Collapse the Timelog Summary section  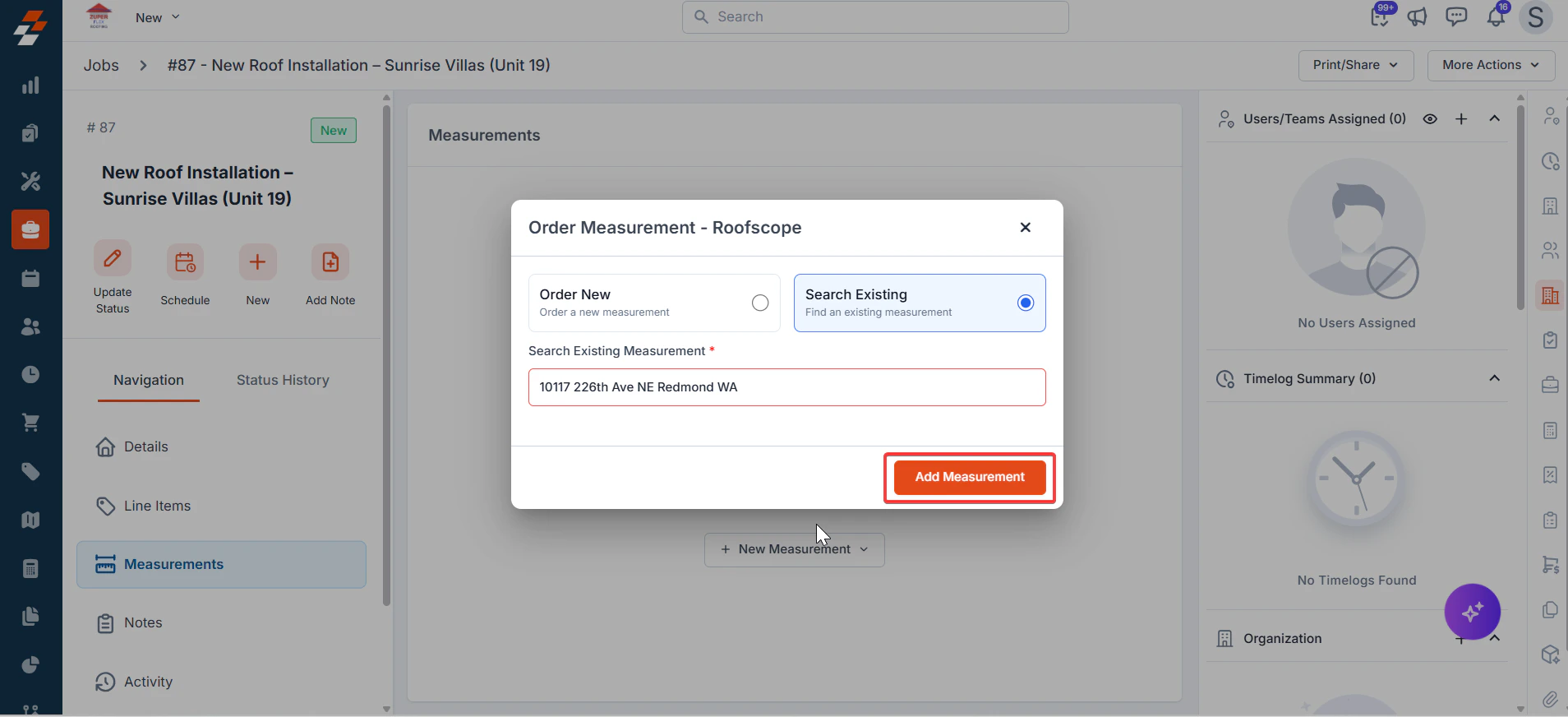click(1494, 378)
